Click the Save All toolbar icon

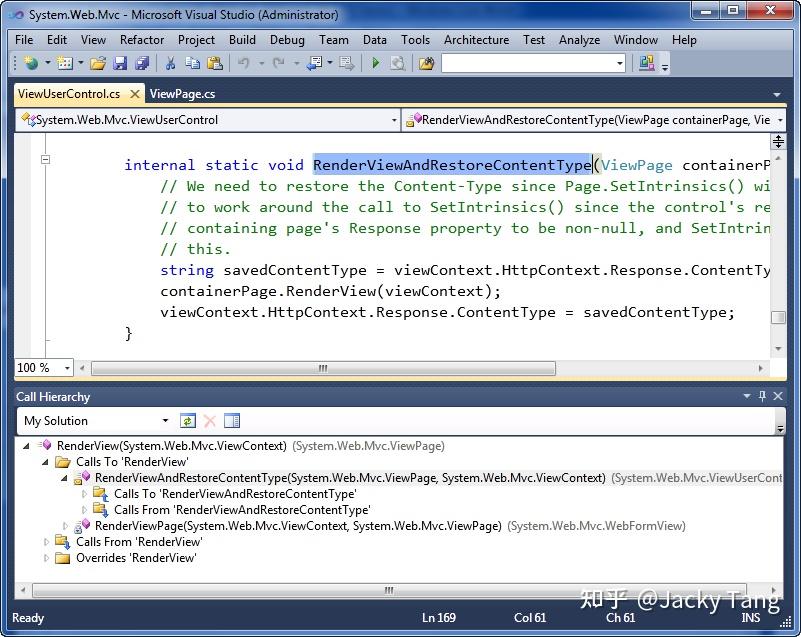140,62
